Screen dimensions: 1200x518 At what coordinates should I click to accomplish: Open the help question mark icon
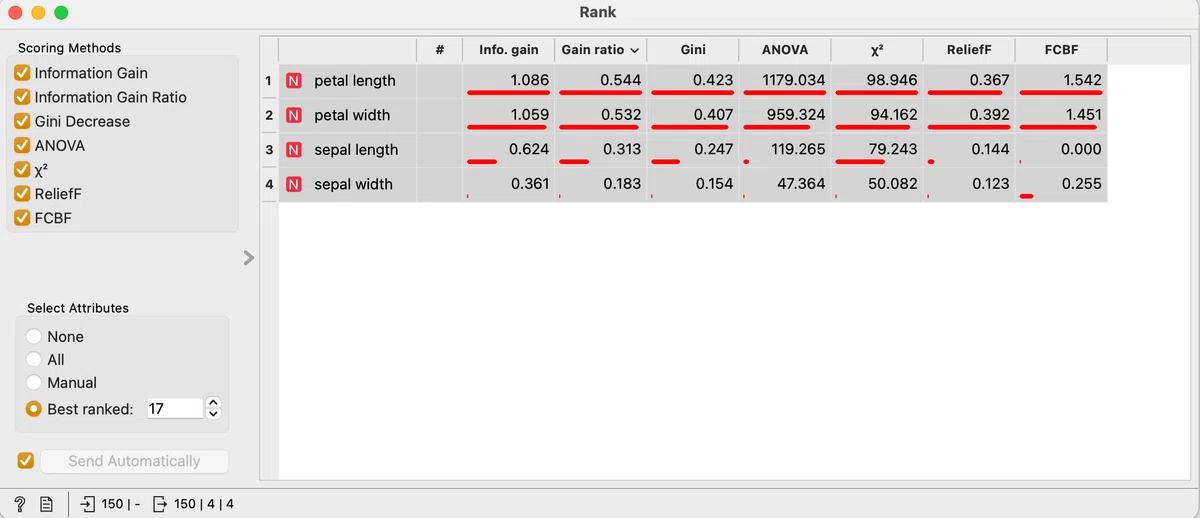[x=20, y=504]
